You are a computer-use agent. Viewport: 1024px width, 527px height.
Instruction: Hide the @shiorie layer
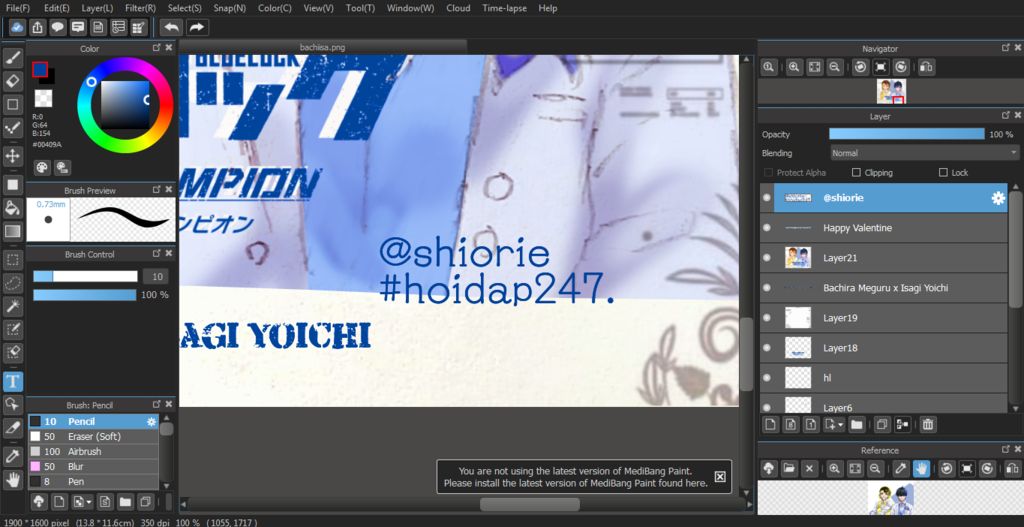point(767,198)
